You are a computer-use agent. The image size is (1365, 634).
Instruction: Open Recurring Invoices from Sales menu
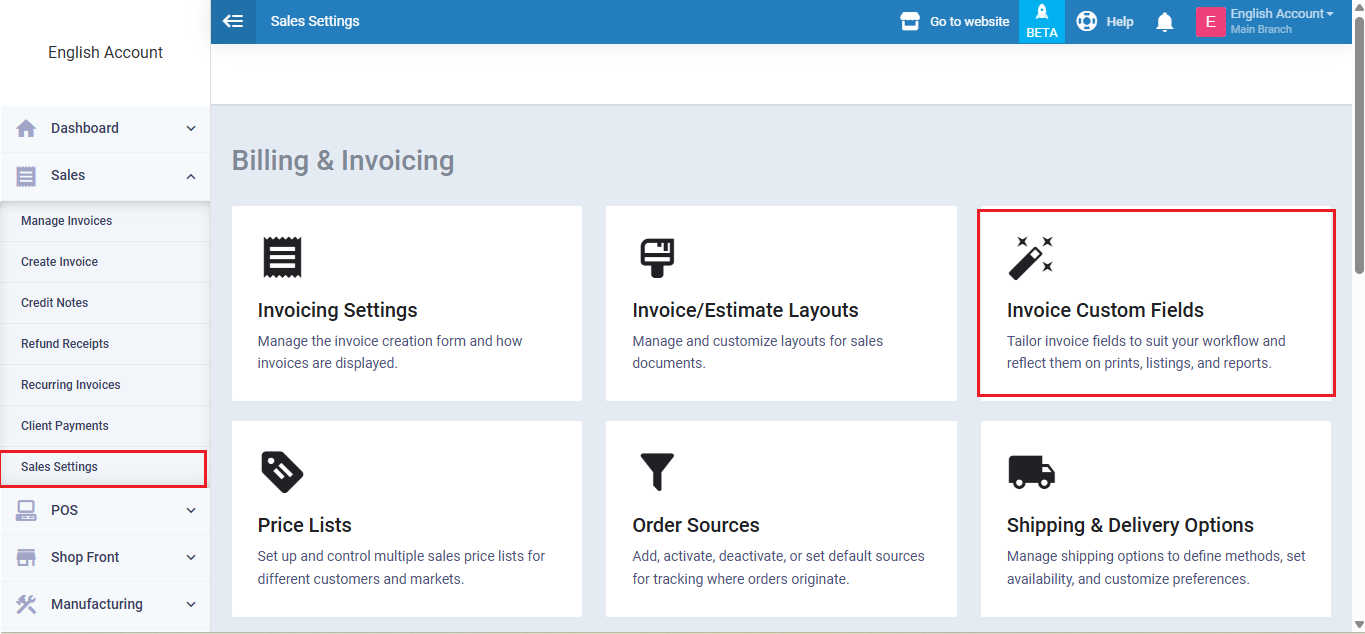pos(71,385)
